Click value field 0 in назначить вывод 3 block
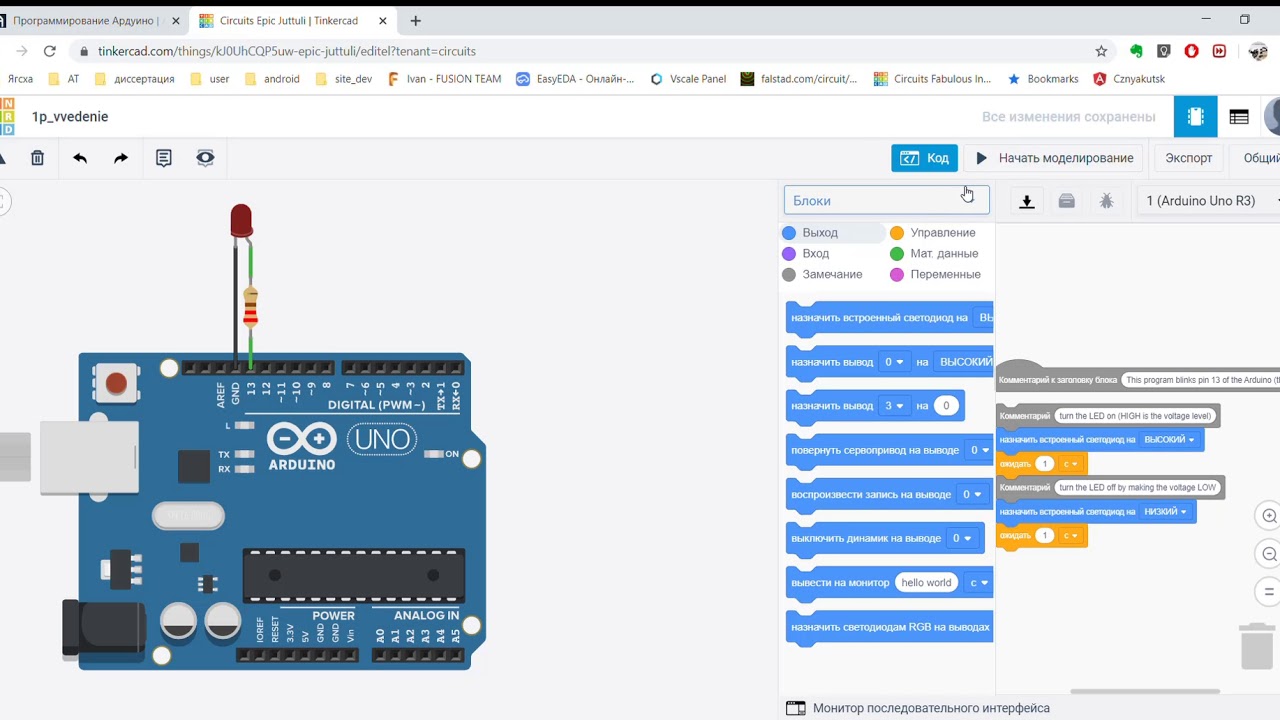The height and width of the screenshot is (720, 1280). point(946,406)
